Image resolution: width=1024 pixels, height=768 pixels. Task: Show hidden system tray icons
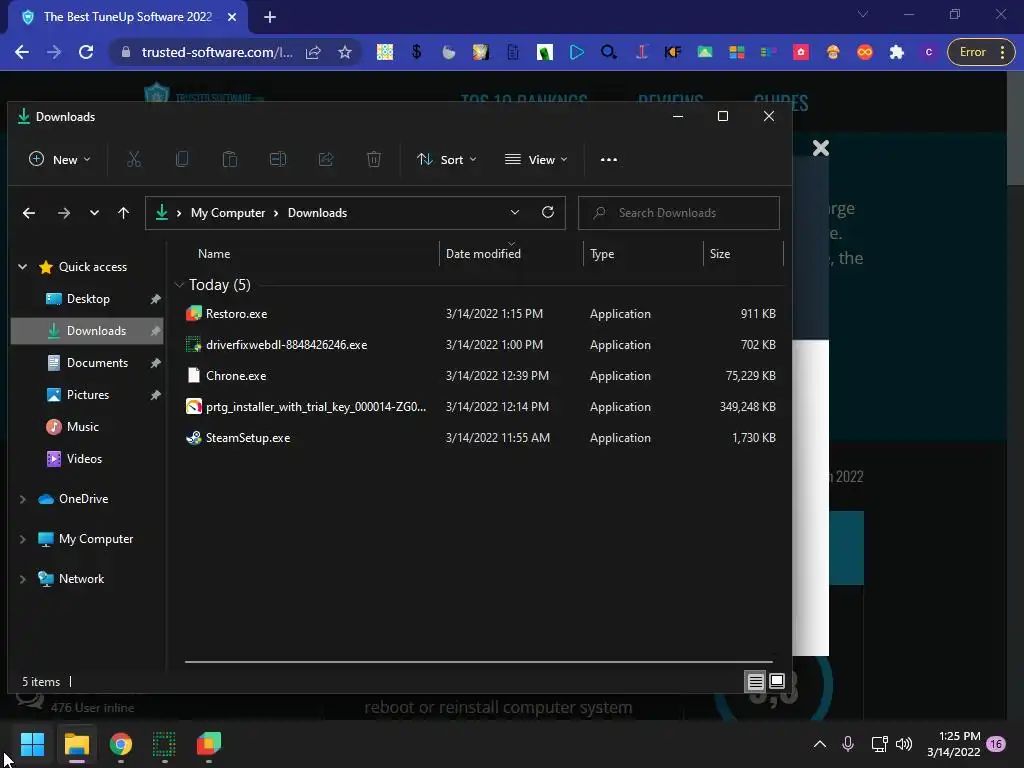(x=820, y=744)
